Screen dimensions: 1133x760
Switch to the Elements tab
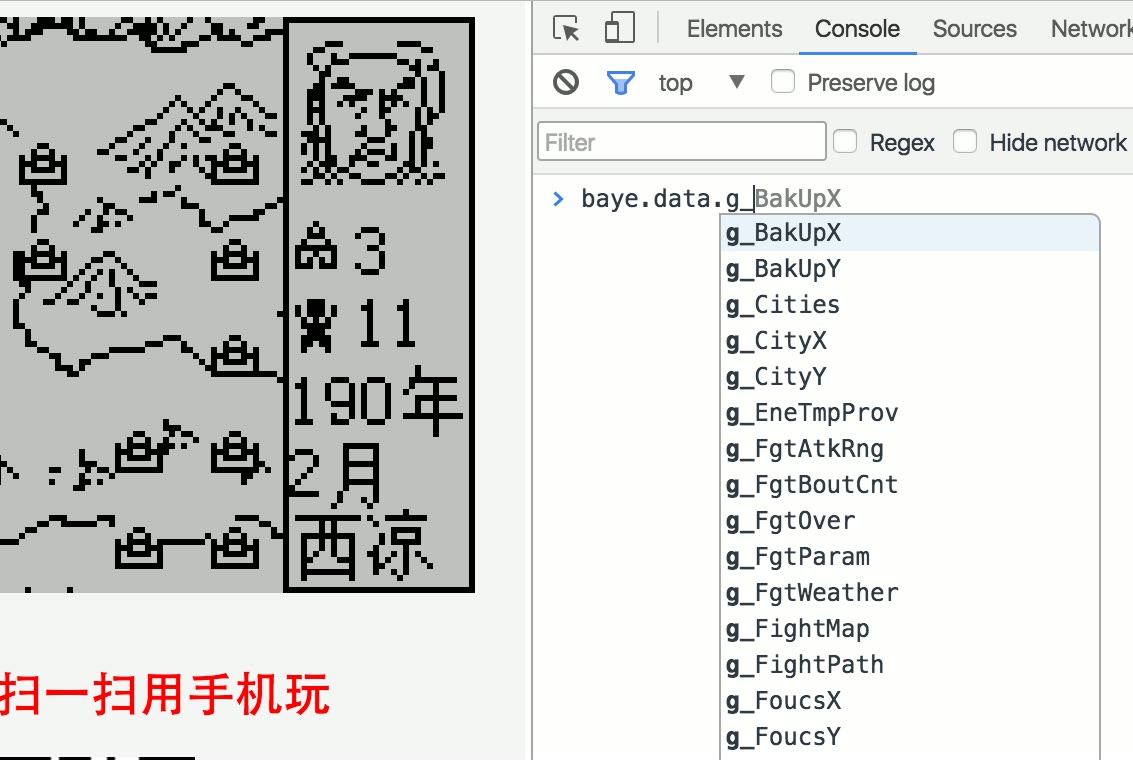pyautogui.click(x=734, y=29)
